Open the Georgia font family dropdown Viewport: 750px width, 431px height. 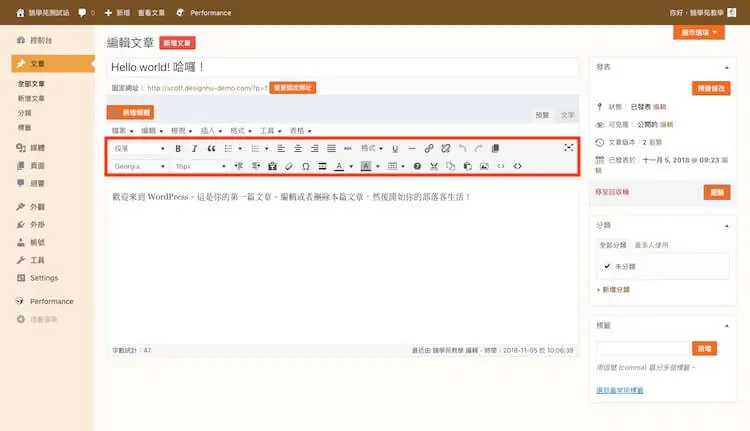[139, 166]
